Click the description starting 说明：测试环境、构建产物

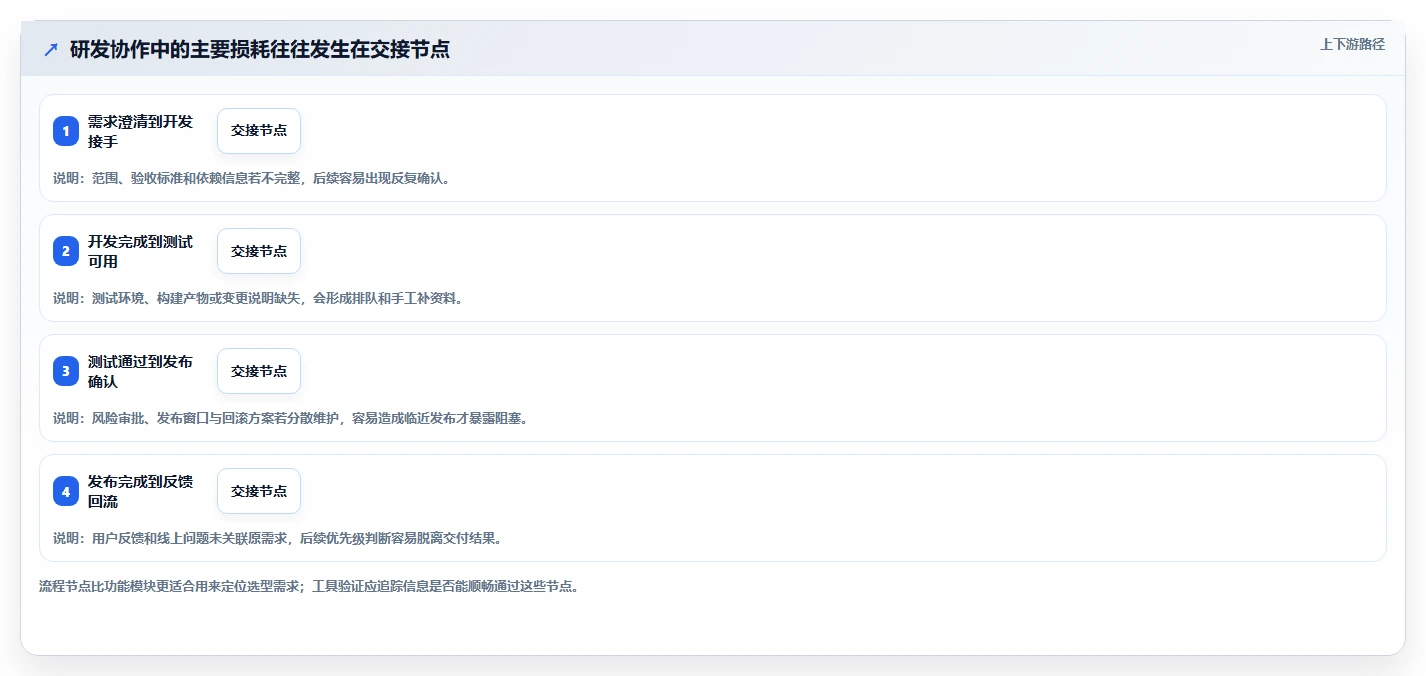258,298
